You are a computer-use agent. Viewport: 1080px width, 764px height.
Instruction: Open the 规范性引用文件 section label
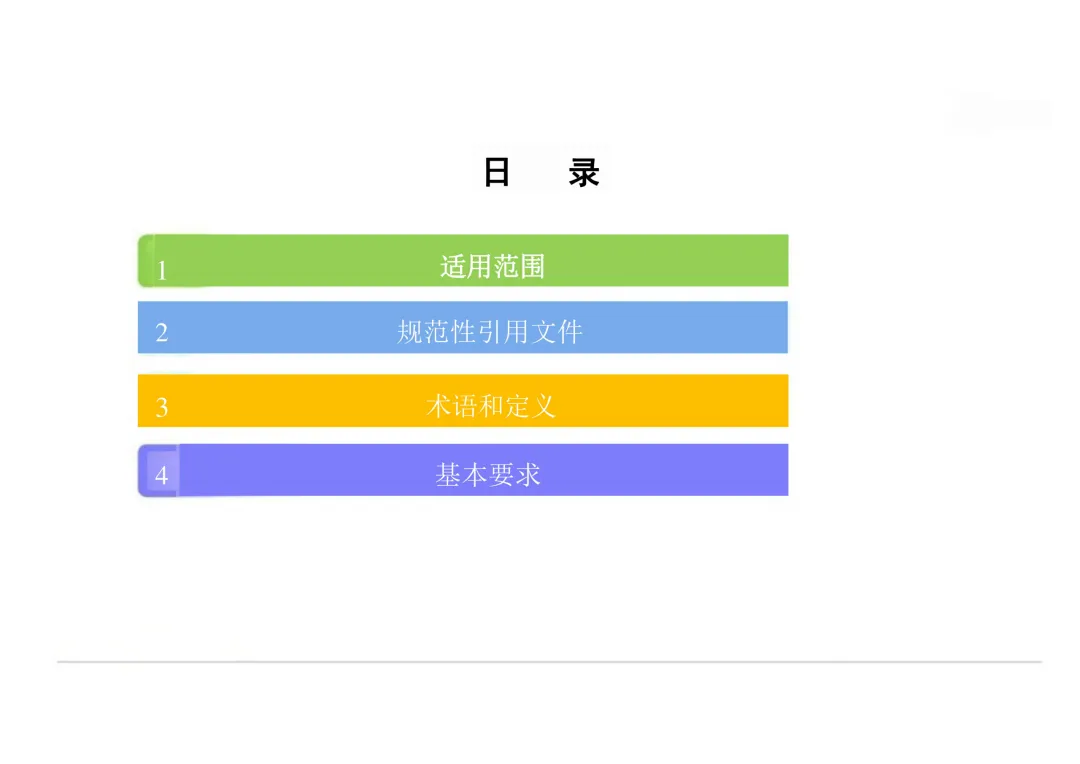coord(490,332)
